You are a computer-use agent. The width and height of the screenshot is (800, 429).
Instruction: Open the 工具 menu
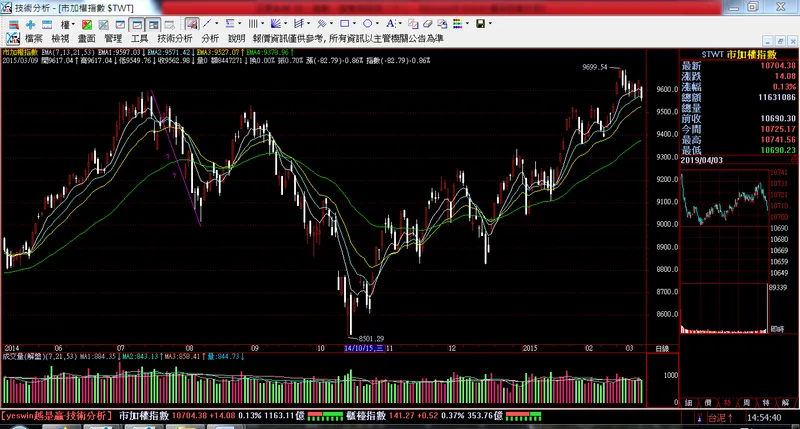(139, 38)
